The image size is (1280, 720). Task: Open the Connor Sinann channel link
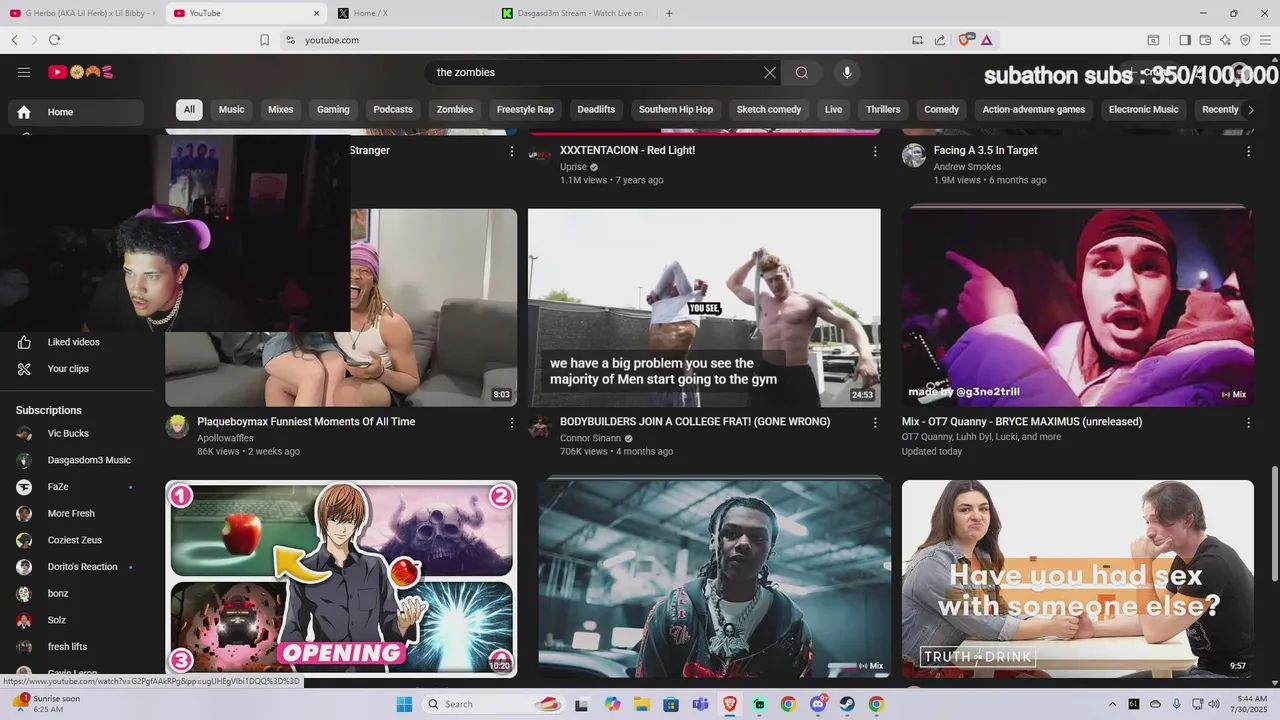click(x=590, y=439)
